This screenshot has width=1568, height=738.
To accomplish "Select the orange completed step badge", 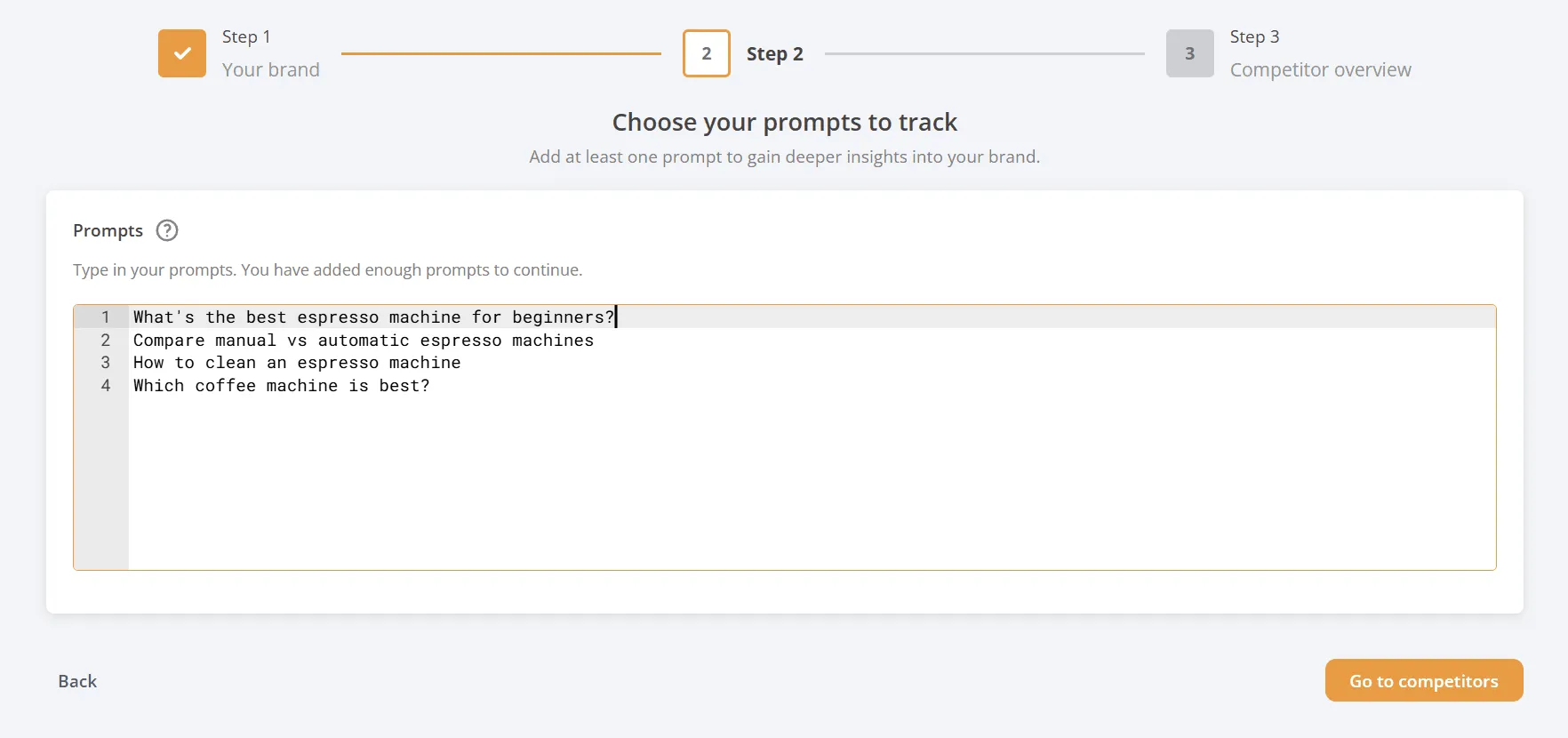I will point(181,53).
